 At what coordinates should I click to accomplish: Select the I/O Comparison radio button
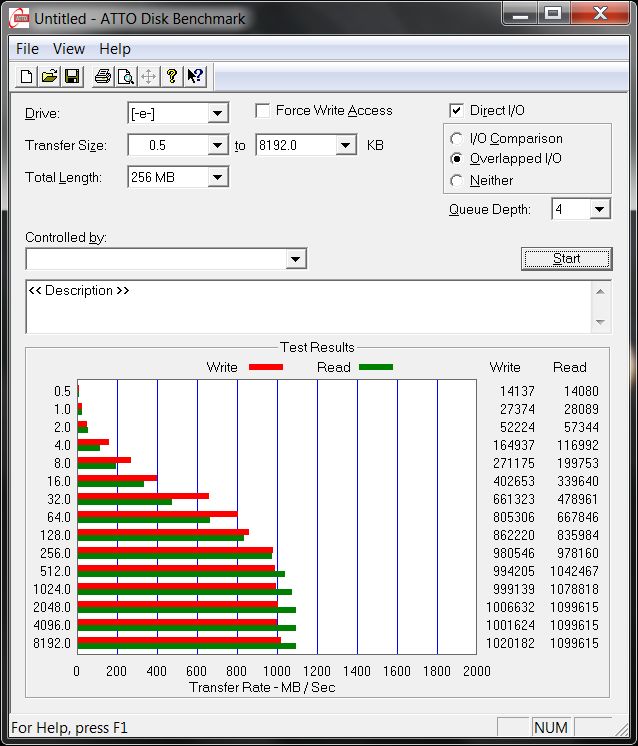click(456, 138)
